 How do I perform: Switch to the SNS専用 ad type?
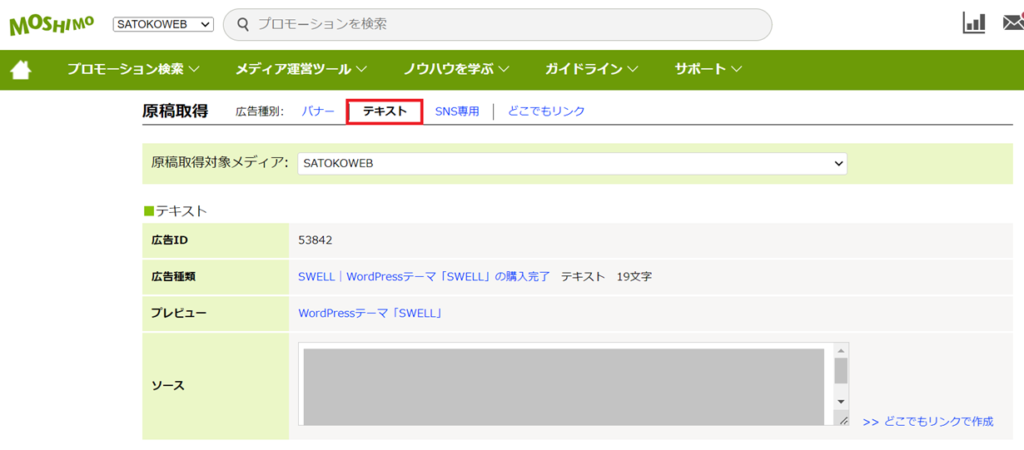(x=456, y=112)
